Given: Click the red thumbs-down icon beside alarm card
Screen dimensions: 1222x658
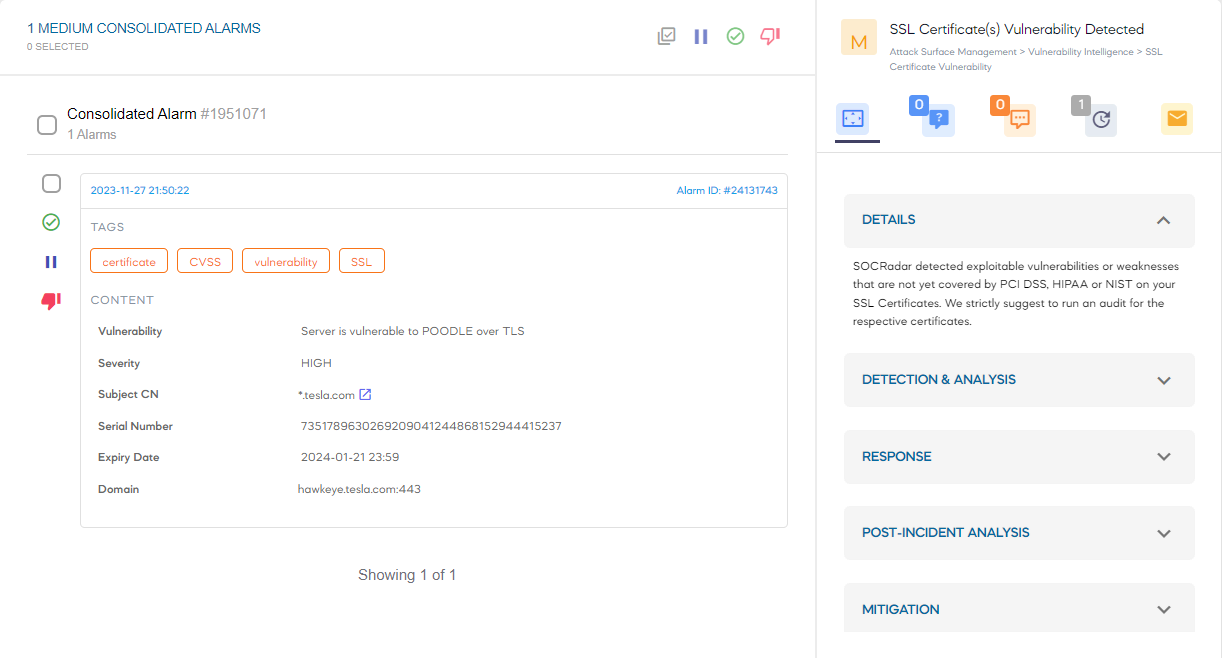Looking at the screenshot, I should 51,301.
